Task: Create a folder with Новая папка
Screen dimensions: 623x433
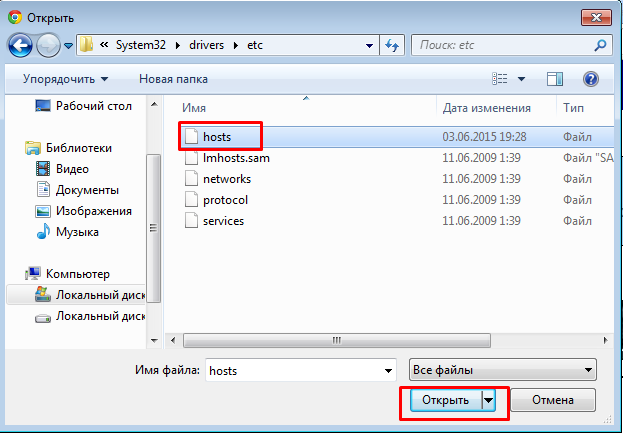Action: (173, 79)
